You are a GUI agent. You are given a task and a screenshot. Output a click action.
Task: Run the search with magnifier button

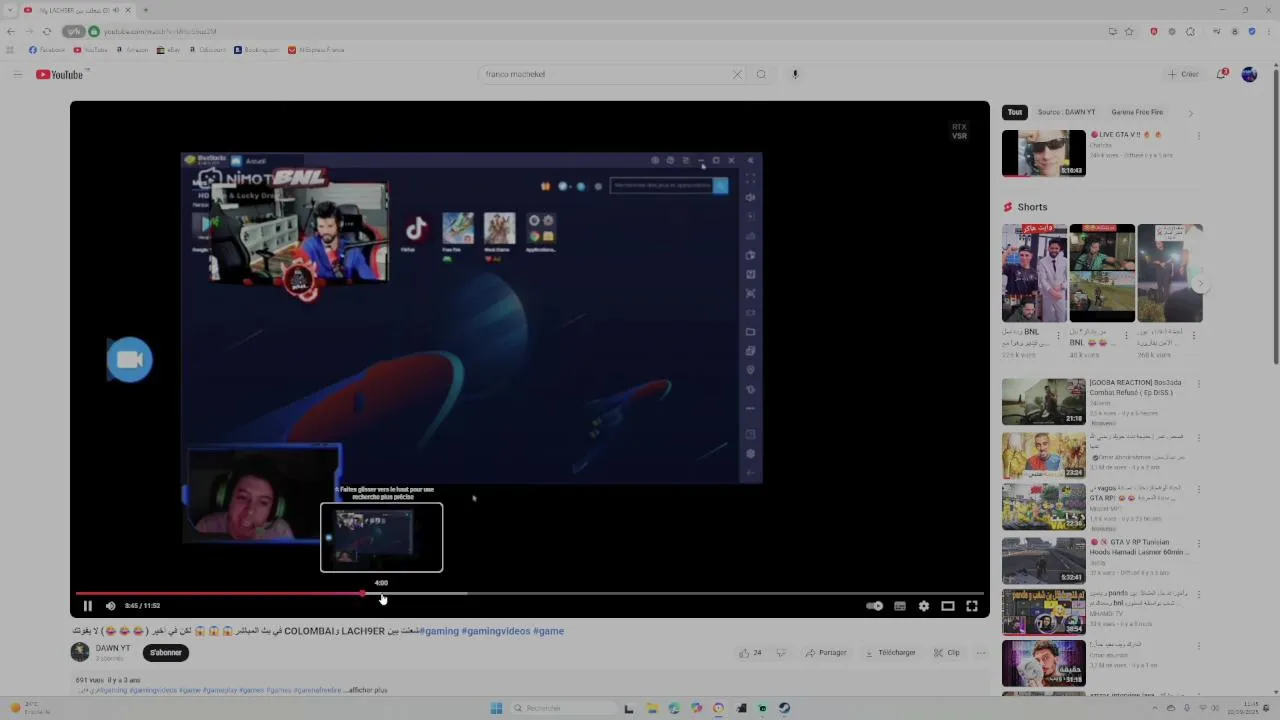(x=761, y=74)
